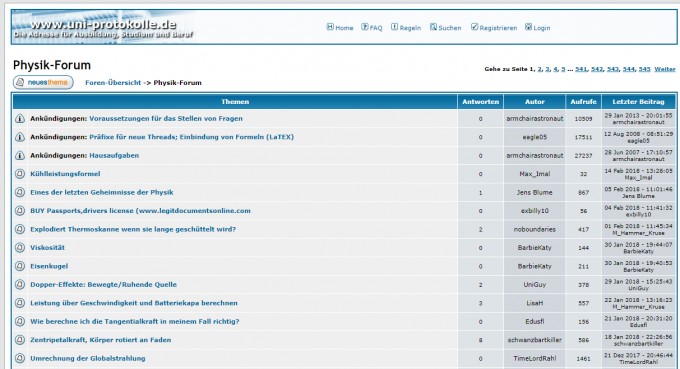
Task: Click announcement icon beside Präfixe für neue Threads
Action: pyautogui.click(x=20, y=137)
